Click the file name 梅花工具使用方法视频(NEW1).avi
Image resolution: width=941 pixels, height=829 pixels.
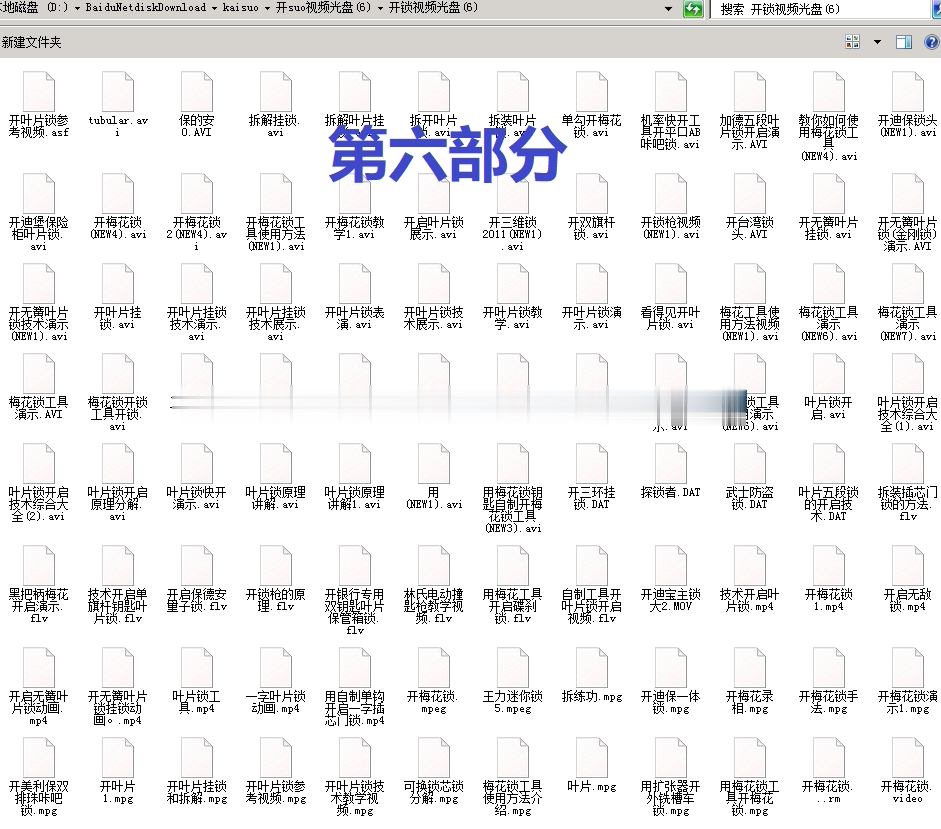[750, 324]
